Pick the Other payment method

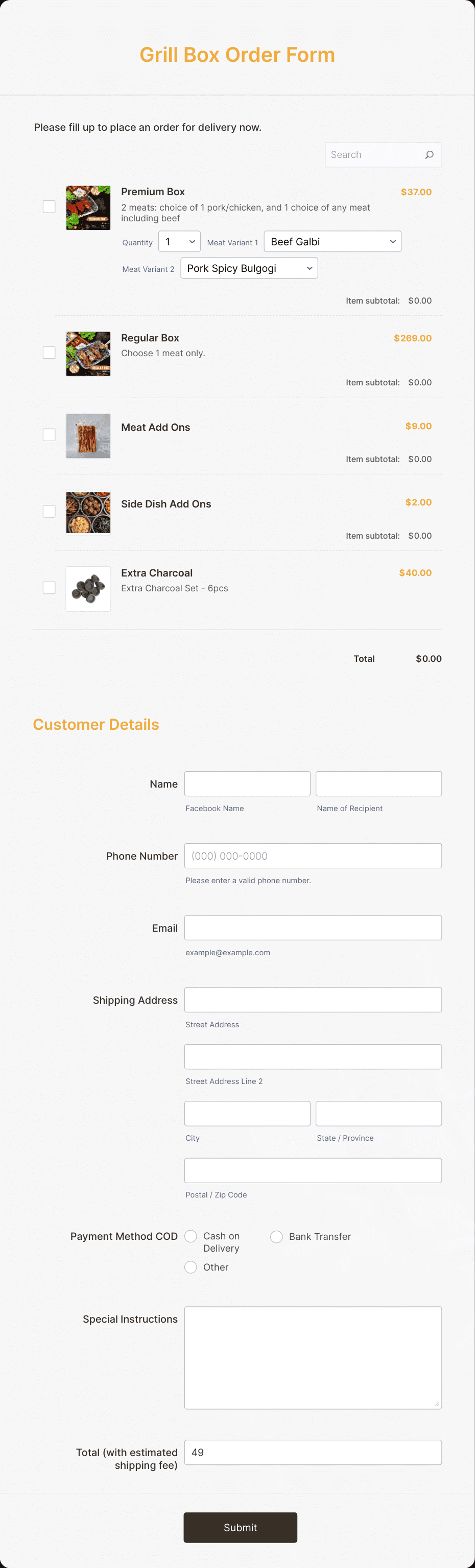click(x=191, y=1267)
